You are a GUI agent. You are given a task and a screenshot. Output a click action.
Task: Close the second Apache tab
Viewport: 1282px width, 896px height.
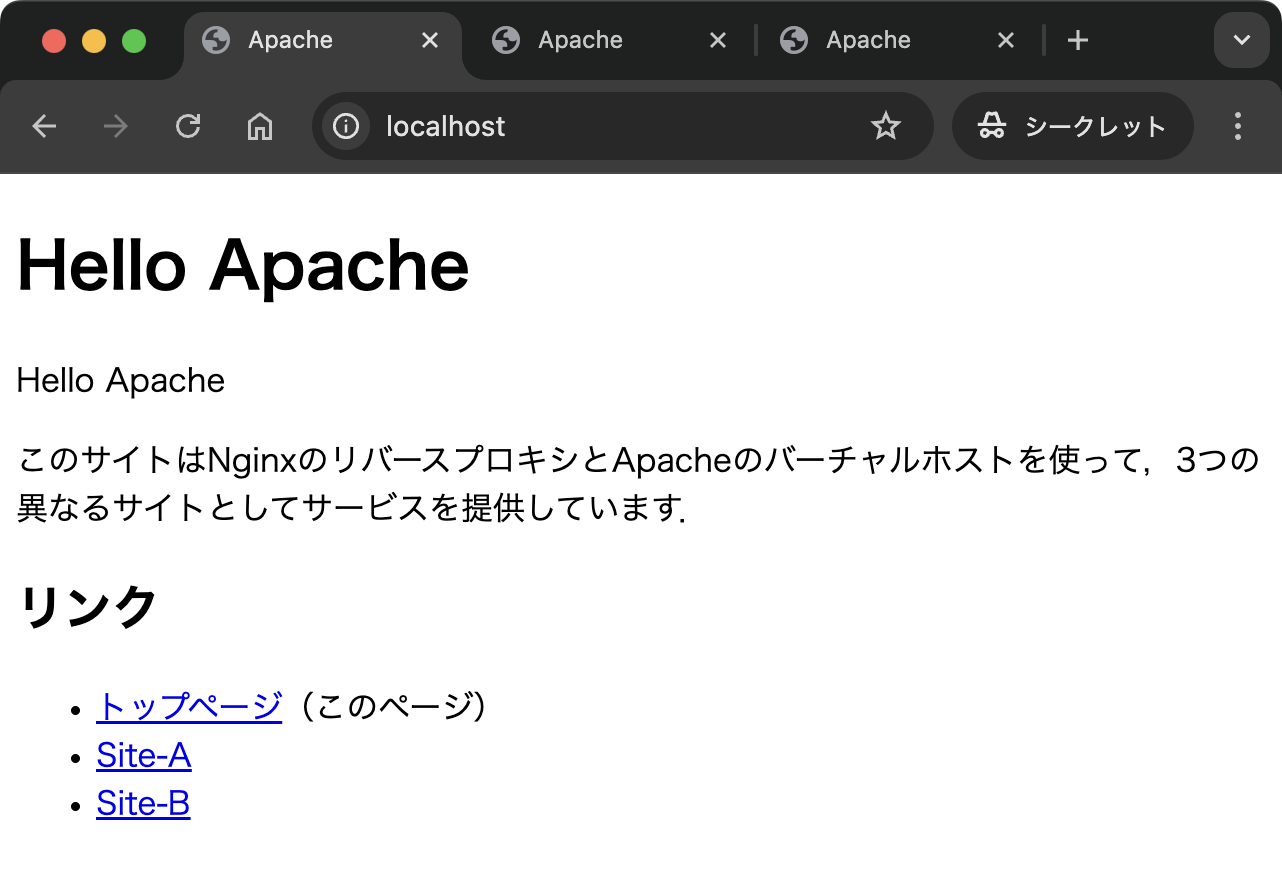718,40
